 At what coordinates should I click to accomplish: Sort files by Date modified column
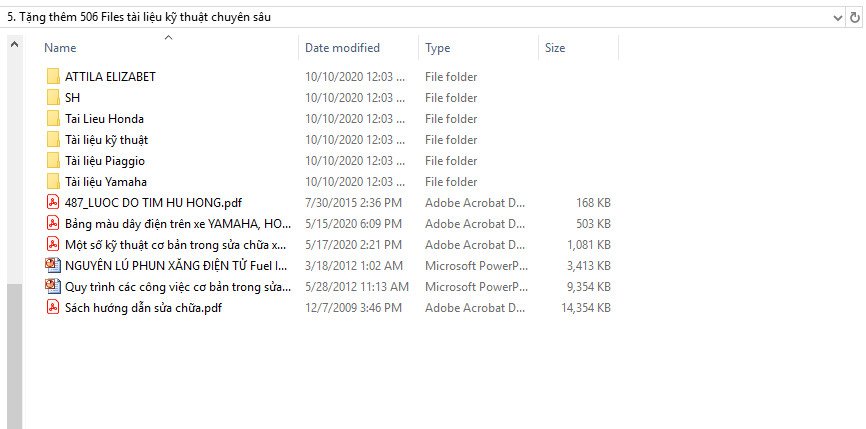(342, 48)
